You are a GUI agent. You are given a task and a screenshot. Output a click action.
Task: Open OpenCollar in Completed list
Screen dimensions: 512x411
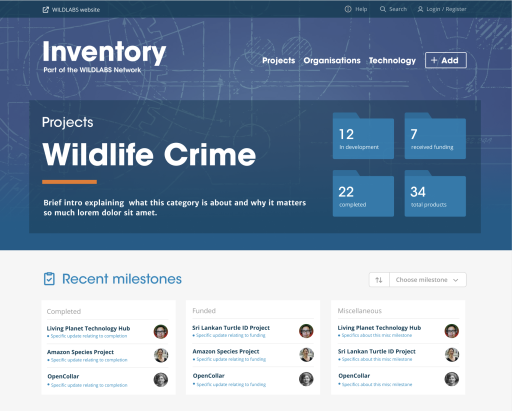(x=63, y=376)
